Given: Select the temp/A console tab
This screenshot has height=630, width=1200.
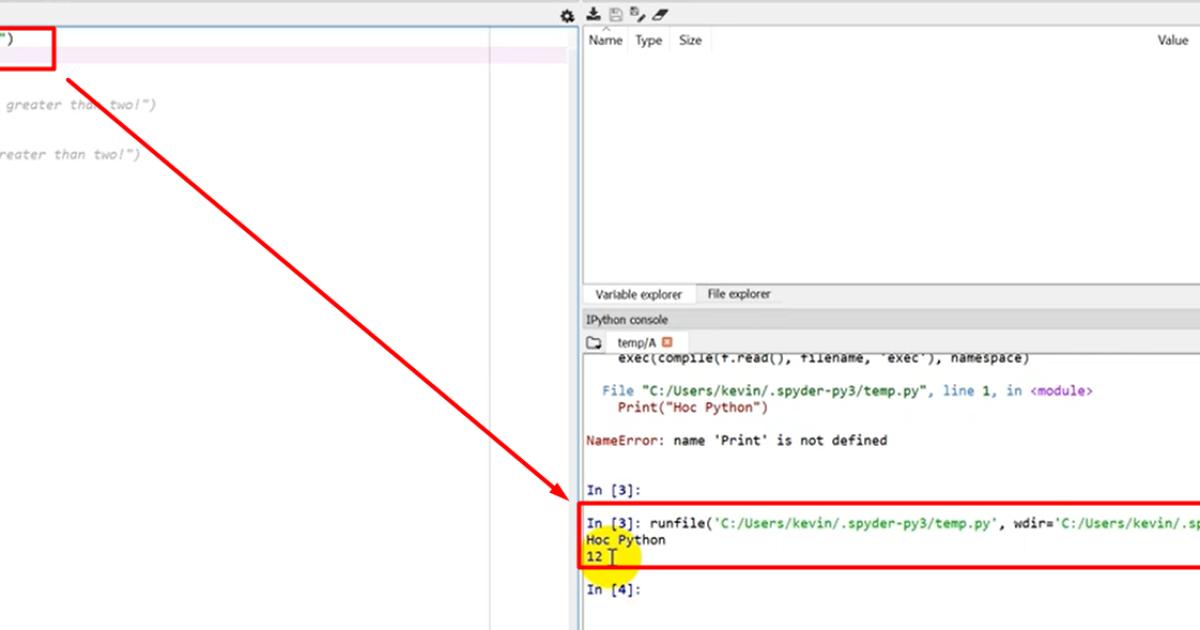Looking at the screenshot, I should point(634,342).
